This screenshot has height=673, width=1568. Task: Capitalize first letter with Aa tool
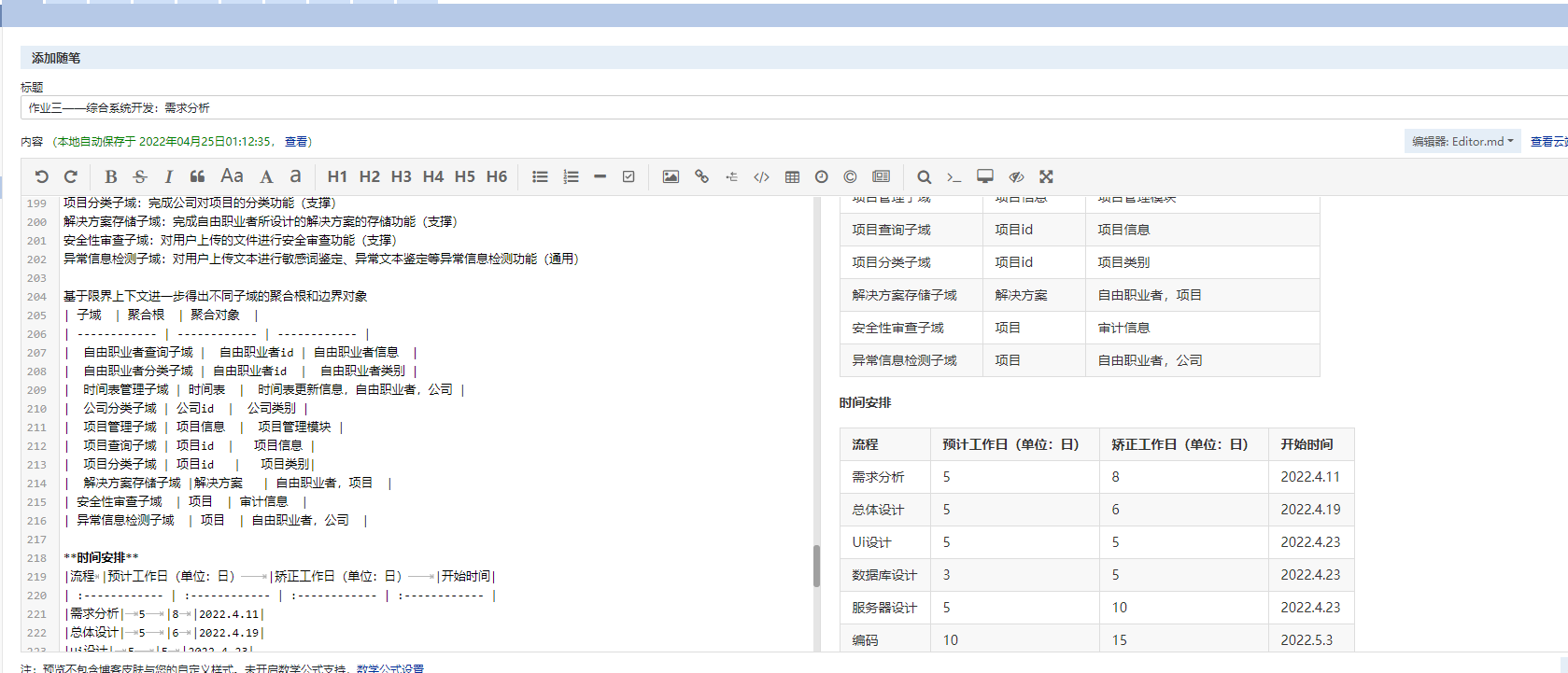point(232,176)
